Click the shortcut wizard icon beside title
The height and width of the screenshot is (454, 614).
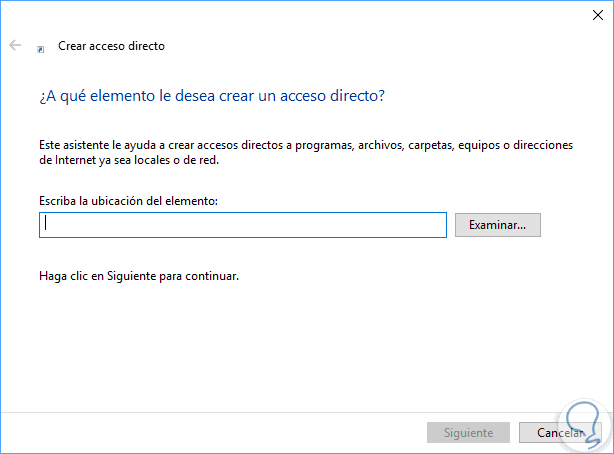[x=40, y=47]
